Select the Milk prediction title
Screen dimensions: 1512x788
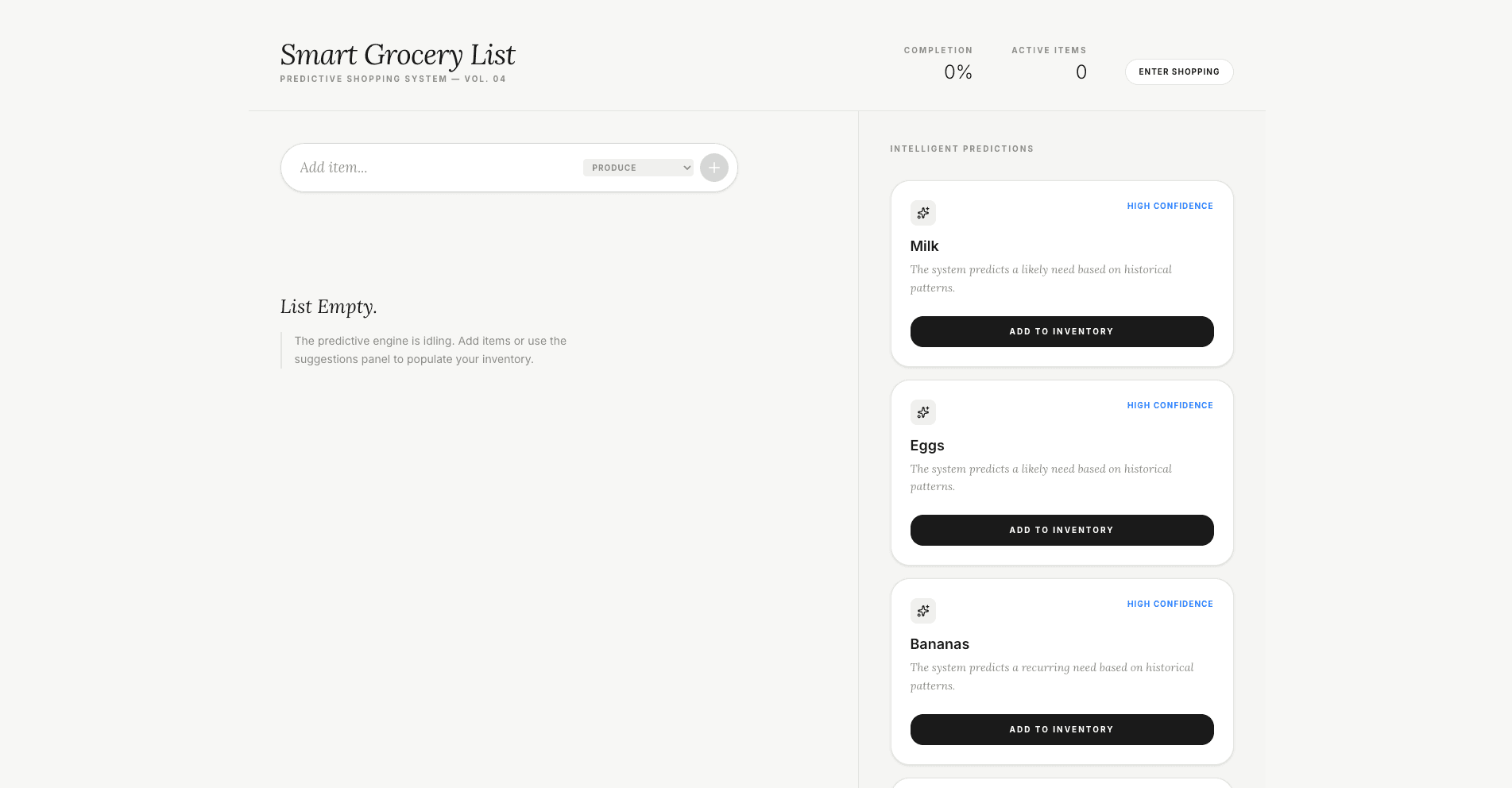[x=924, y=246]
